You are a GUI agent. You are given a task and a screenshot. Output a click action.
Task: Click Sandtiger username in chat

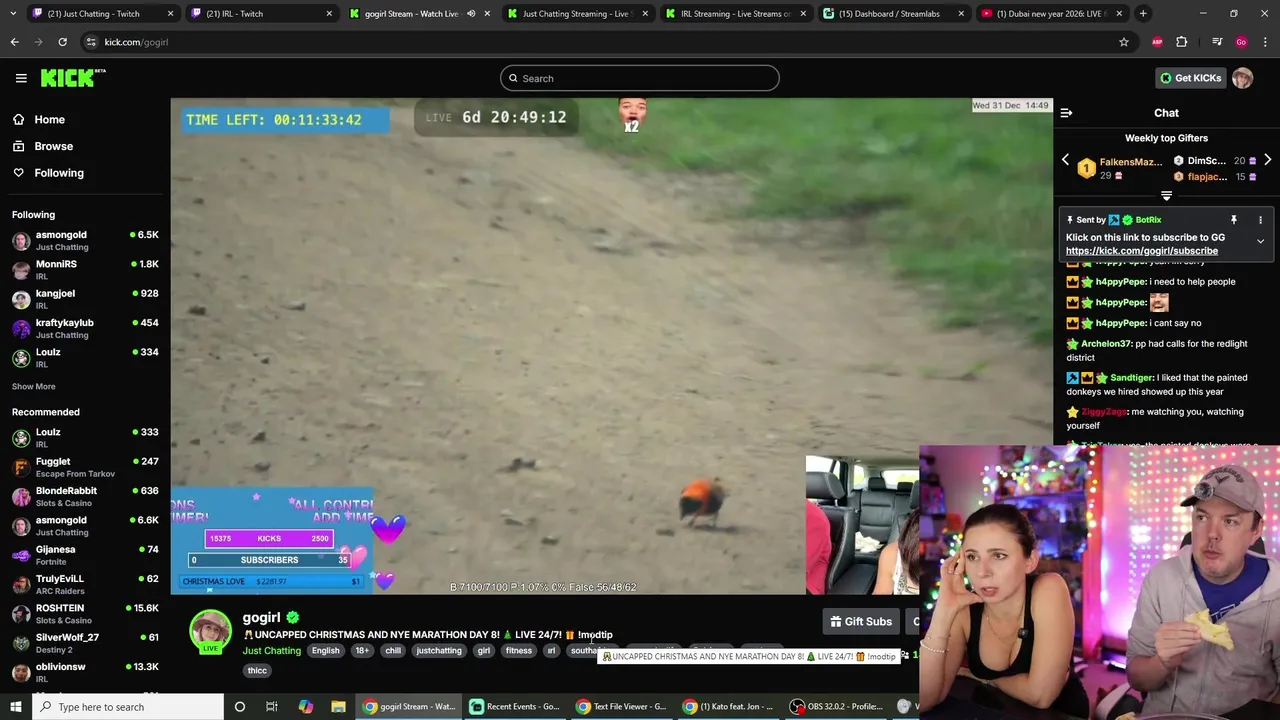click(1131, 378)
